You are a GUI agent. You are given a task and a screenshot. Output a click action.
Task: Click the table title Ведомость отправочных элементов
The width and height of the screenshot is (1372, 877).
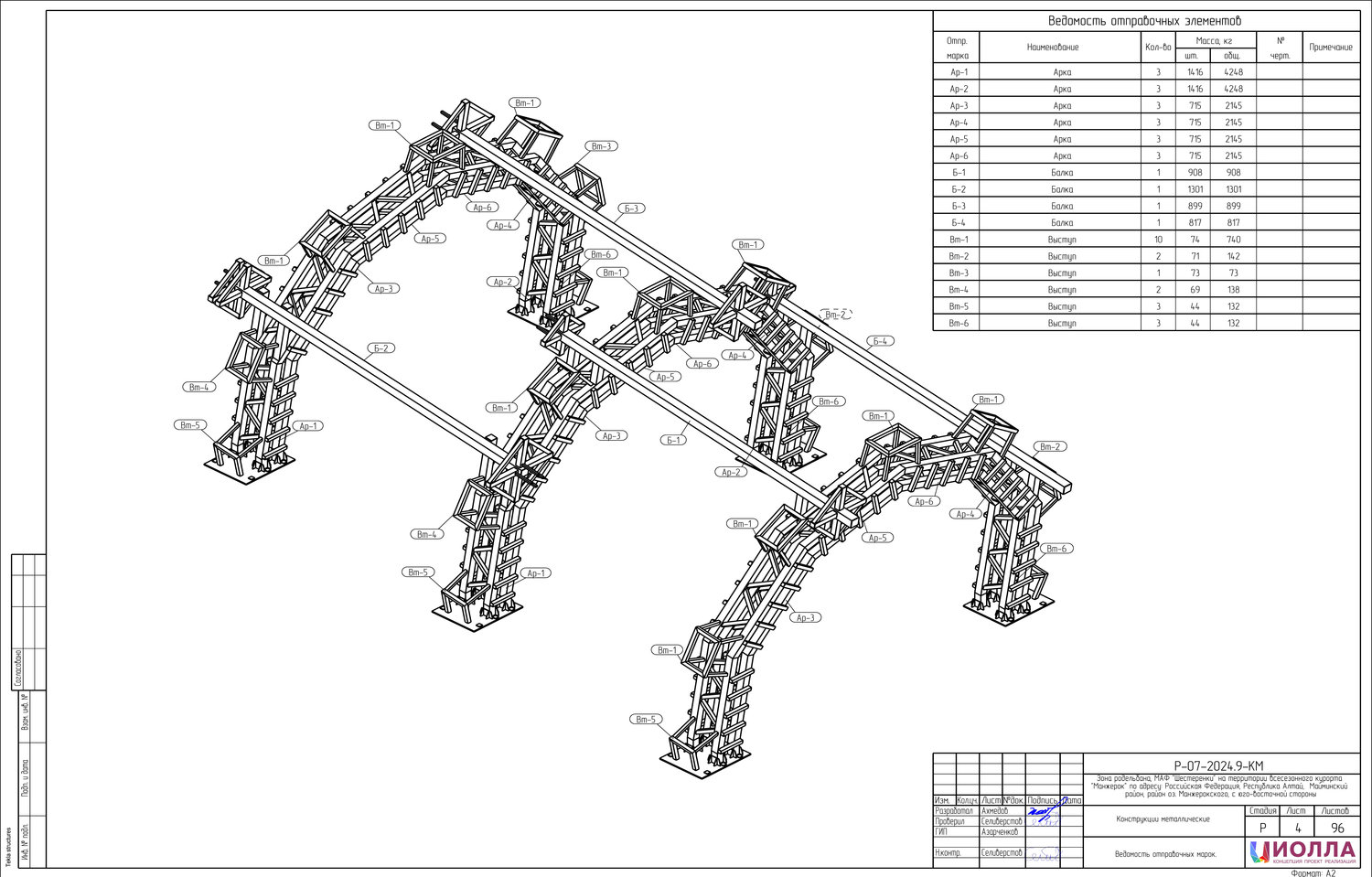(1144, 21)
